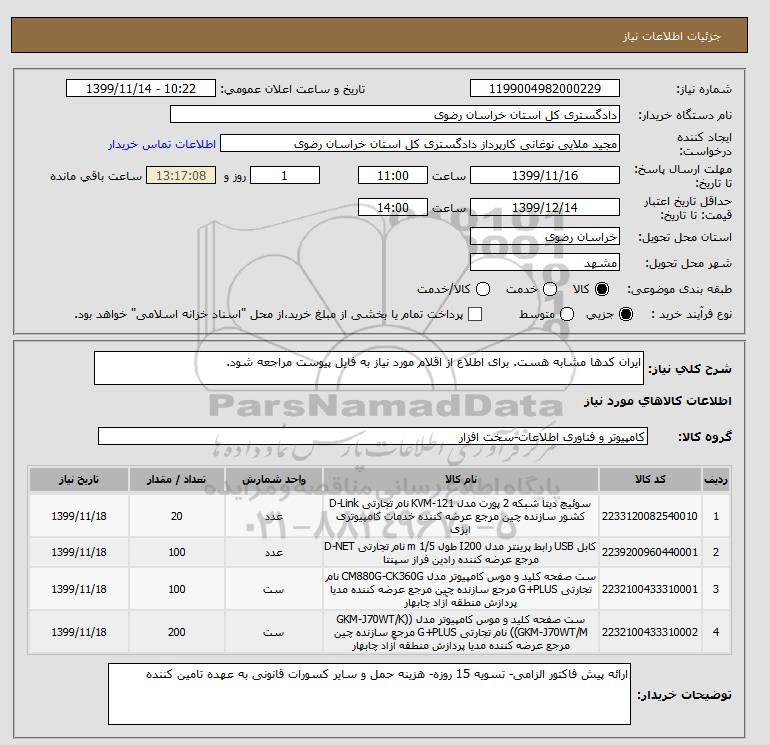Viewport: 770px width, 745px height.
Task: Click need date 1399/11/18 in row 1
Action: (79, 517)
